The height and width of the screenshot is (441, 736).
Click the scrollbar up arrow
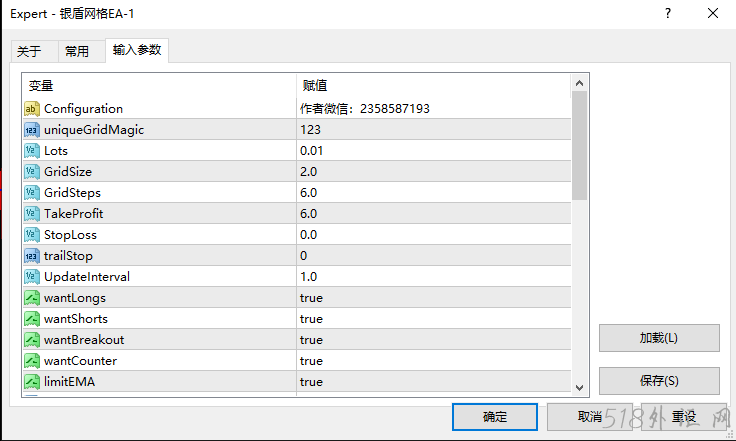579,83
